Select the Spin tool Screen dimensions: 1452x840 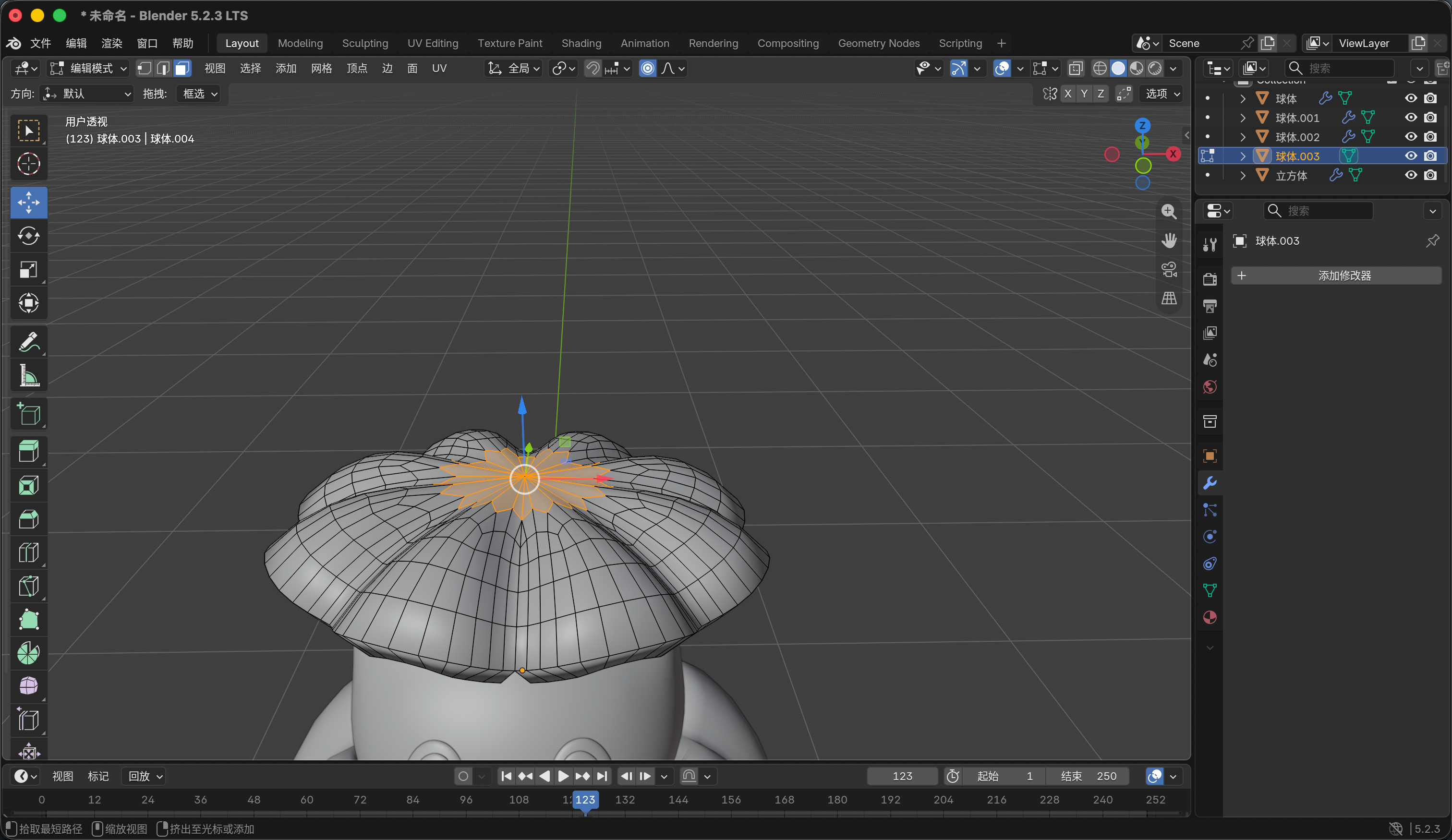tap(28, 653)
